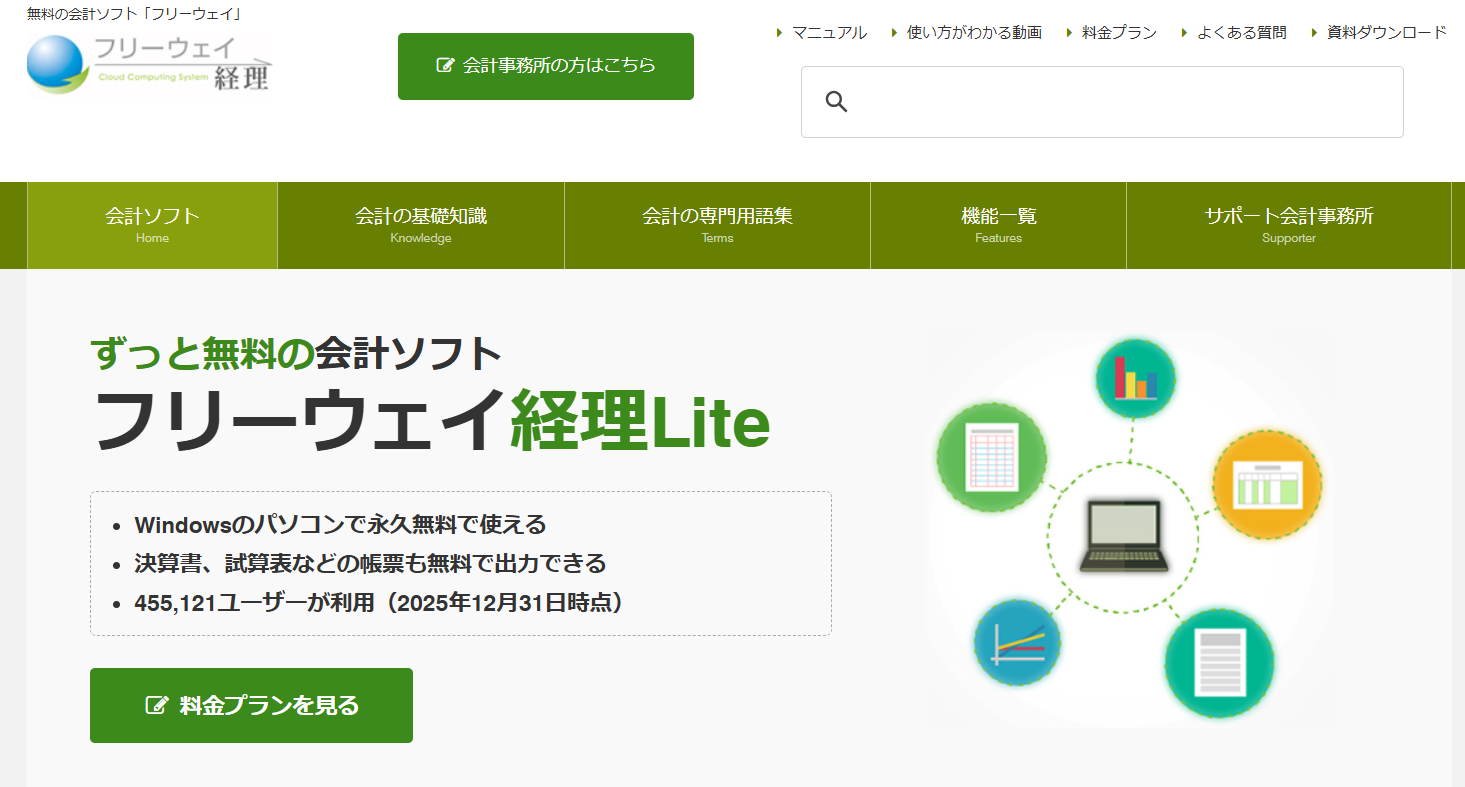This screenshot has height=787, width=1465.
Task: Go to 会計の専門用語集 Terms tab
Action: tap(717, 225)
